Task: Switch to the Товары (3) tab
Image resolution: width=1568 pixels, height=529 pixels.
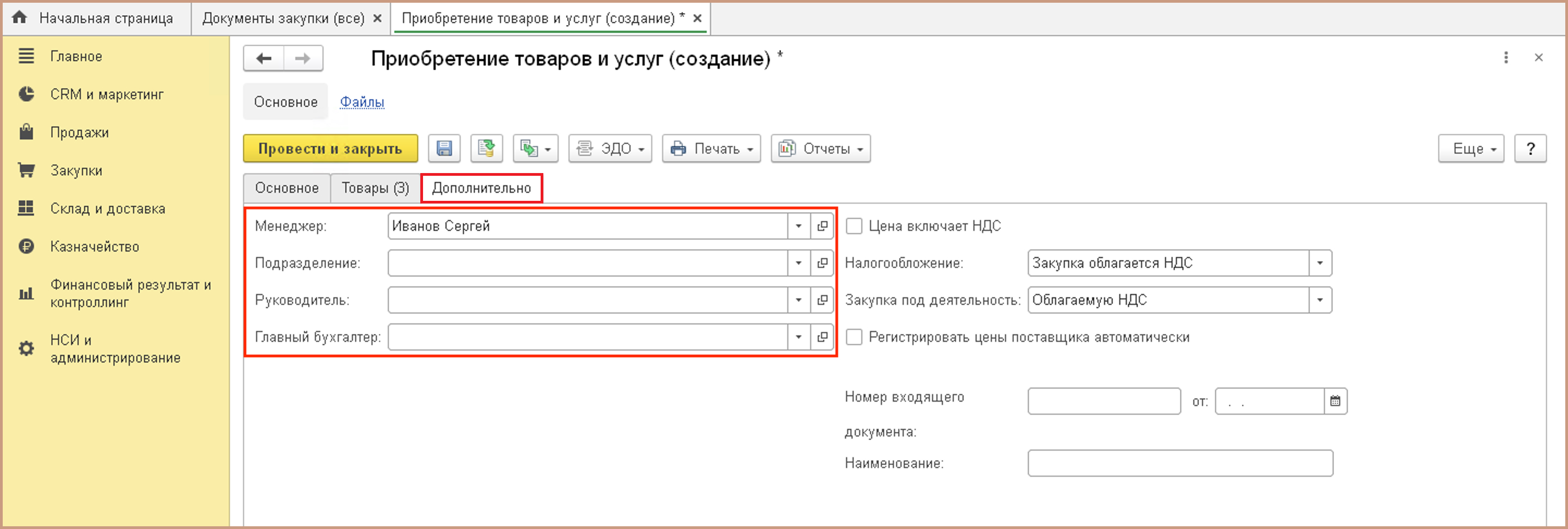Action: pos(375,188)
